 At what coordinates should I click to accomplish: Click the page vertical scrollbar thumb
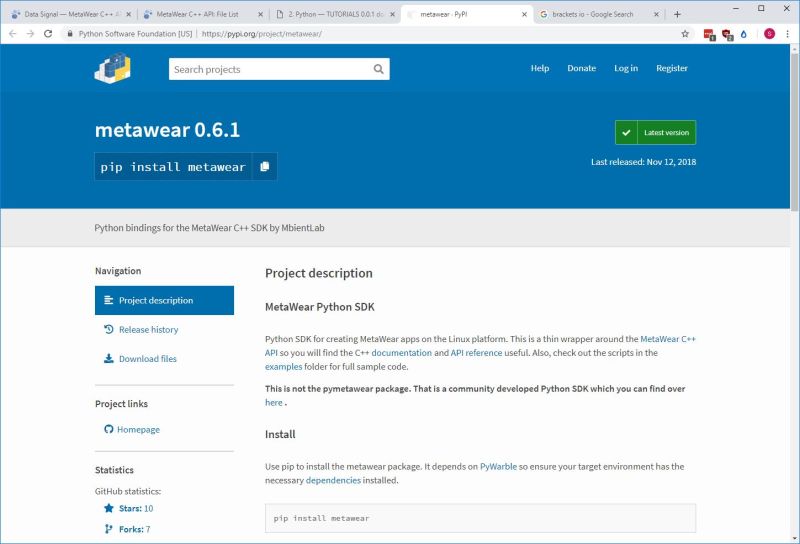[x=794, y=133]
